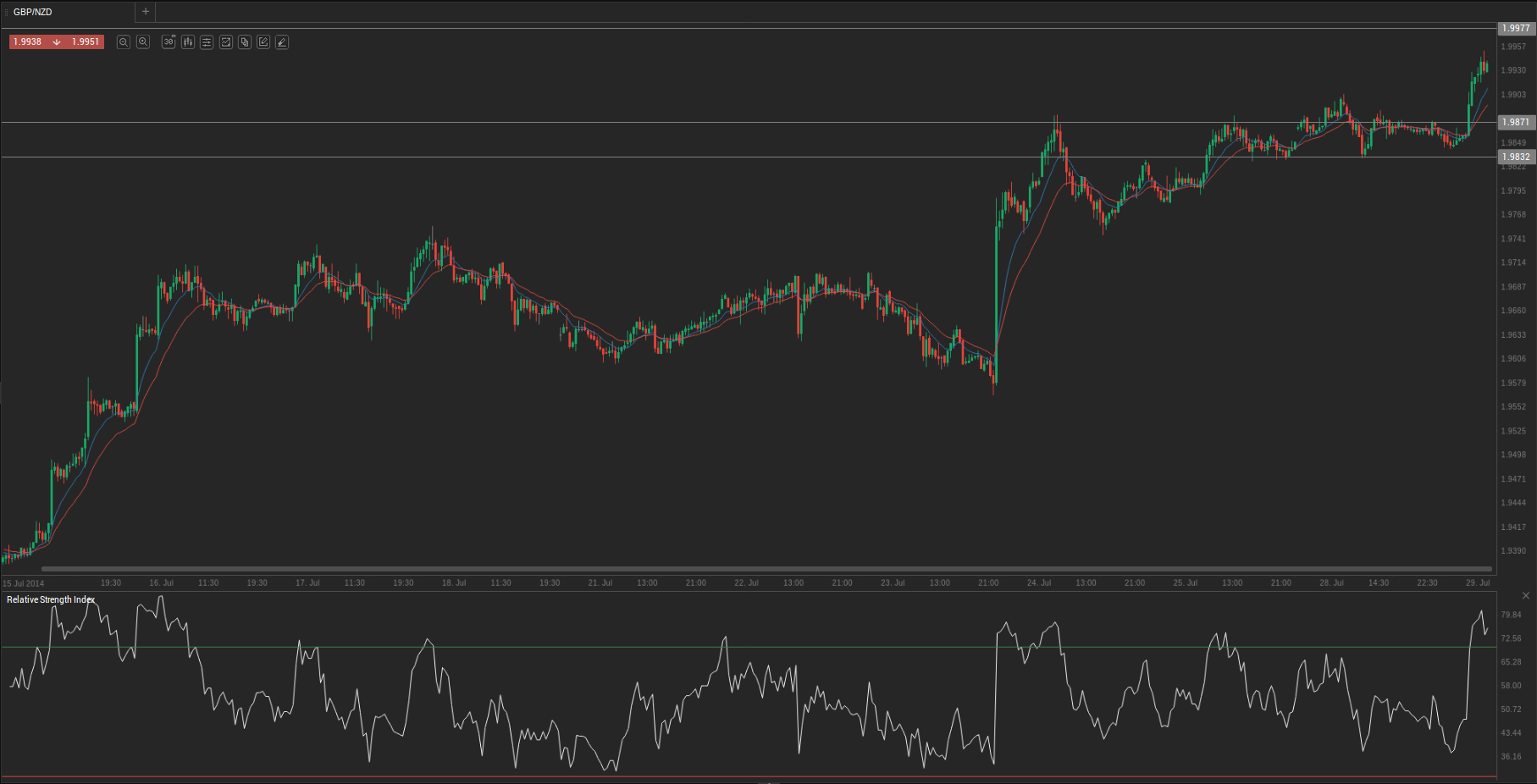
Task: Click the GBP/NZD tab drag handle
Action: [x=7, y=12]
